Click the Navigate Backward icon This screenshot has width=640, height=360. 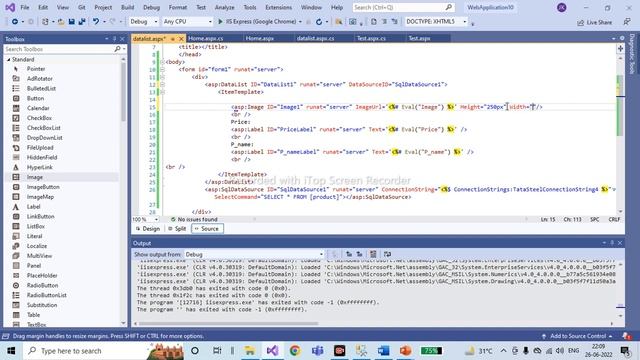15,22
